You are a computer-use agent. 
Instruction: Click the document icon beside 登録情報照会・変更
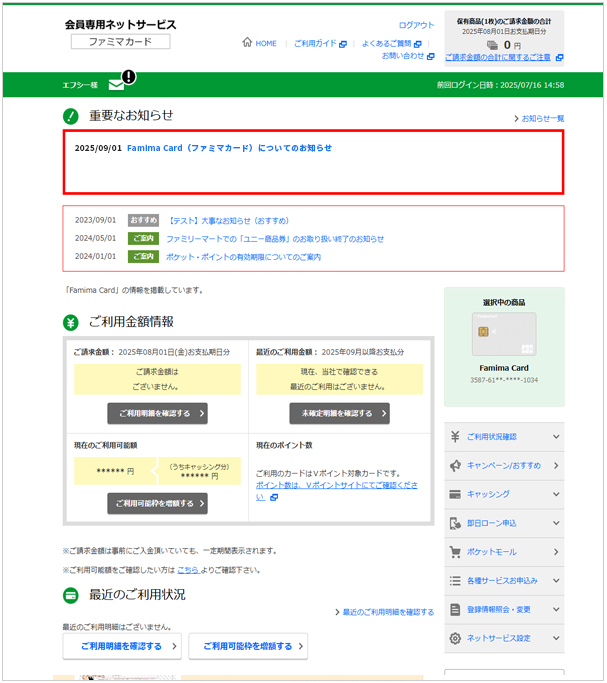(455, 609)
